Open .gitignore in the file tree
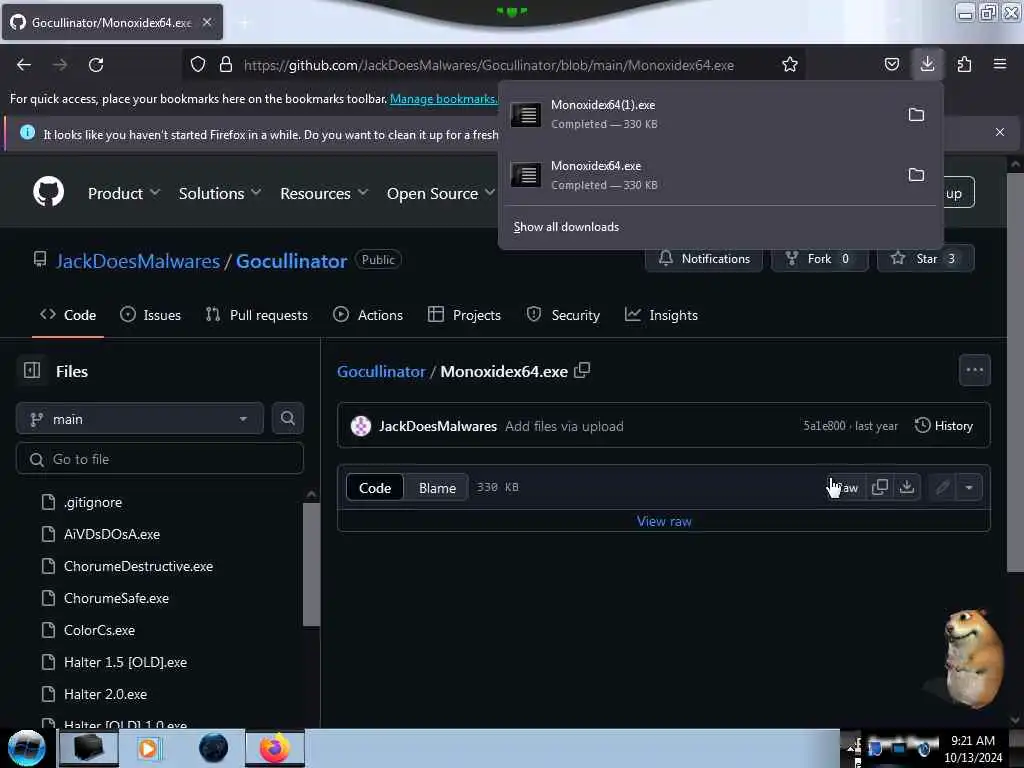The image size is (1024, 768). [x=93, y=502]
